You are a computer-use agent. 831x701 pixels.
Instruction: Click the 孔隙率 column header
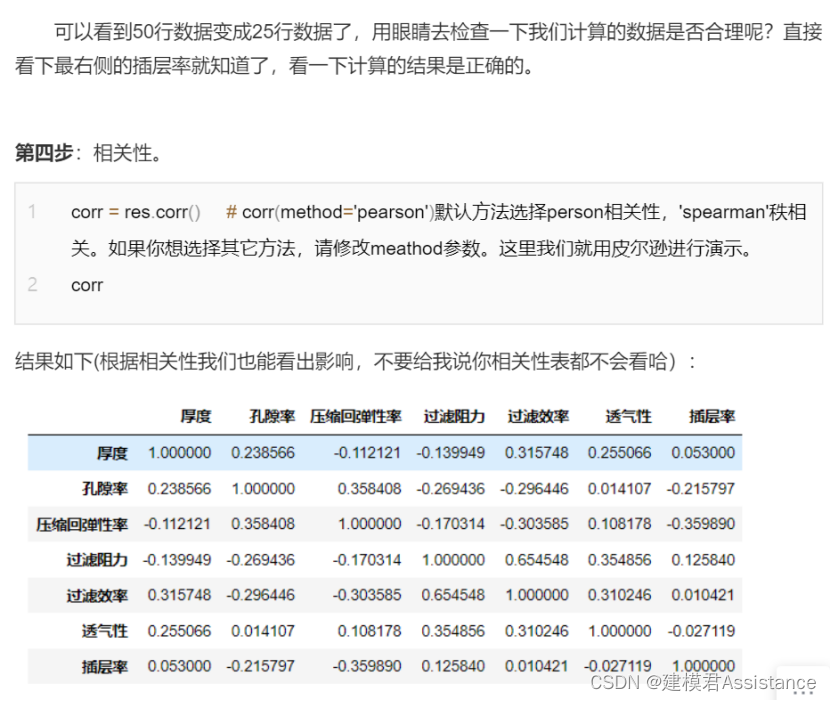point(271,416)
